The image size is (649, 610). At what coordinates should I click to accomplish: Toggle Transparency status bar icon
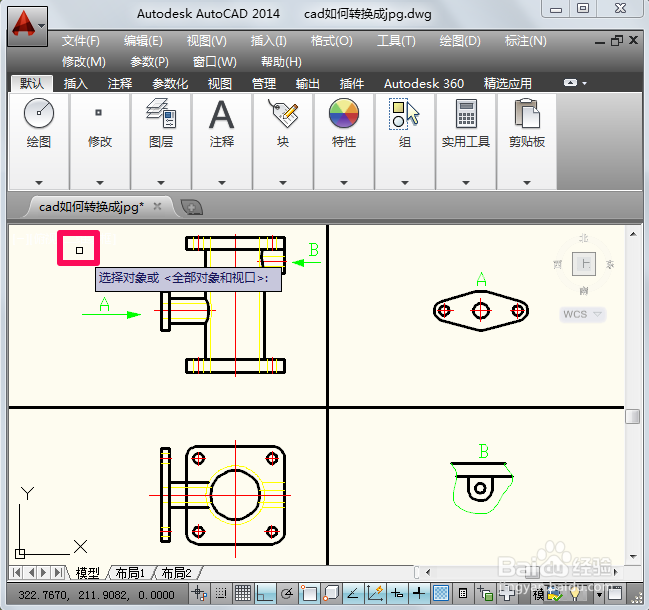pos(441,594)
